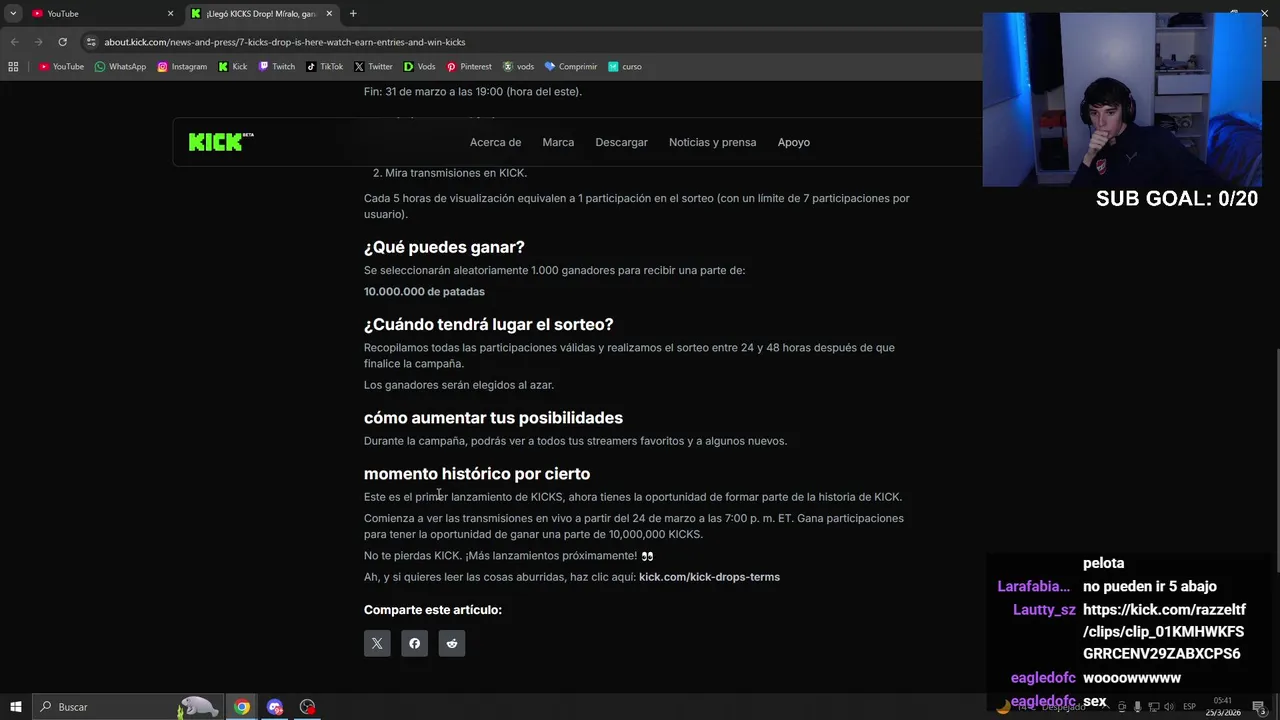This screenshot has width=1280, height=720.
Task: Open the lowercase vods bookmark
Action: coord(518,67)
